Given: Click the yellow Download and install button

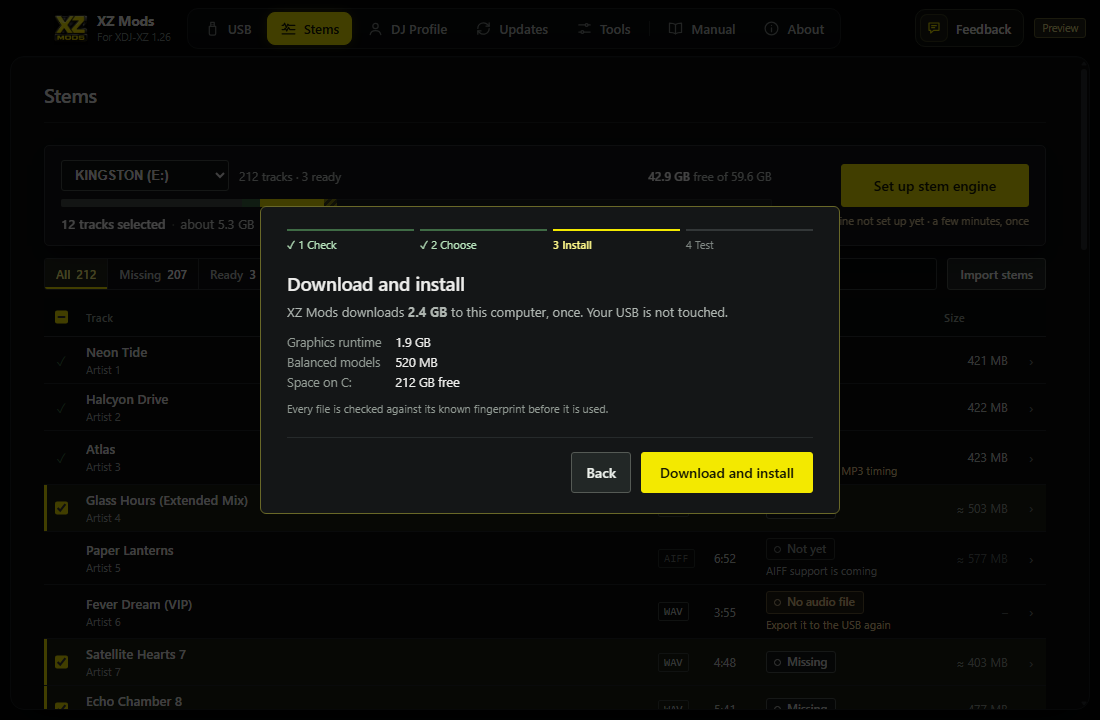Looking at the screenshot, I should click(x=727, y=472).
